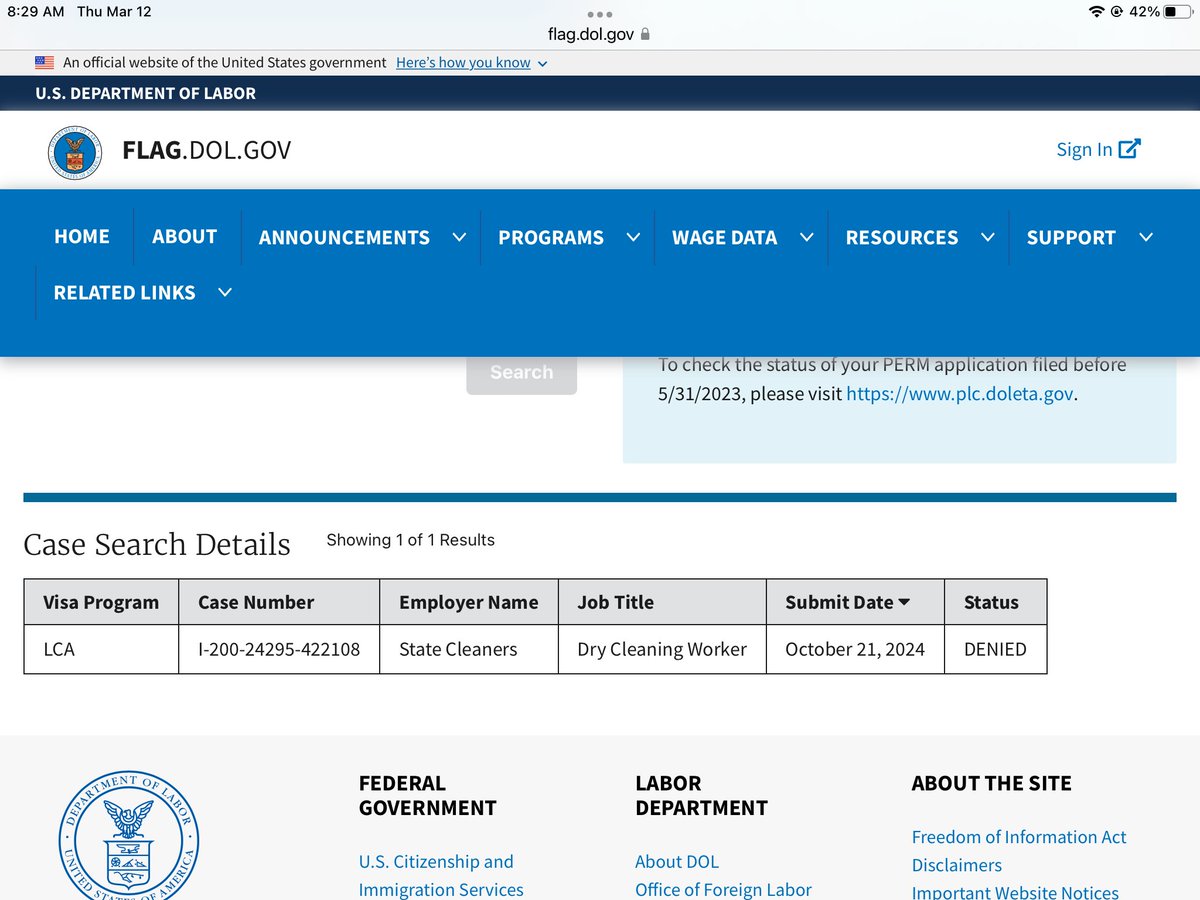Click the Department of Labor seal logo in header
Viewport: 1200px width, 900px height.
point(77,152)
